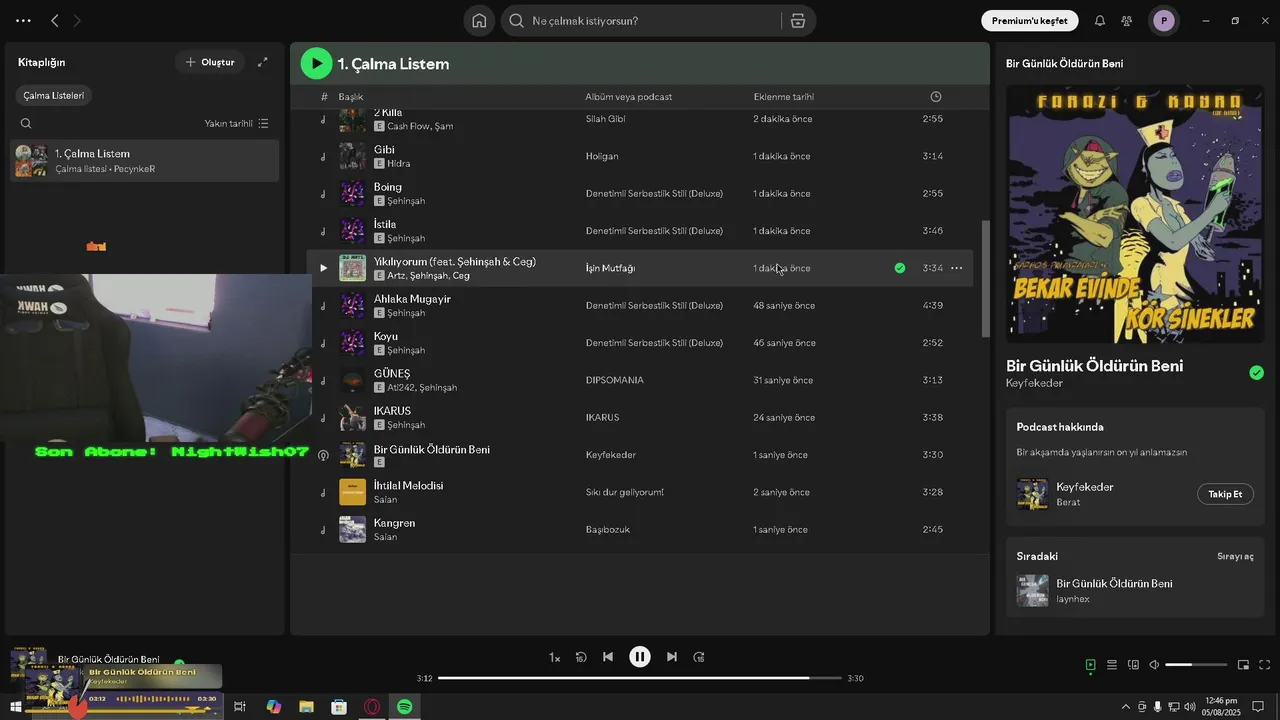Skip back 15 seconds
The height and width of the screenshot is (720, 1280).
click(x=581, y=657)
